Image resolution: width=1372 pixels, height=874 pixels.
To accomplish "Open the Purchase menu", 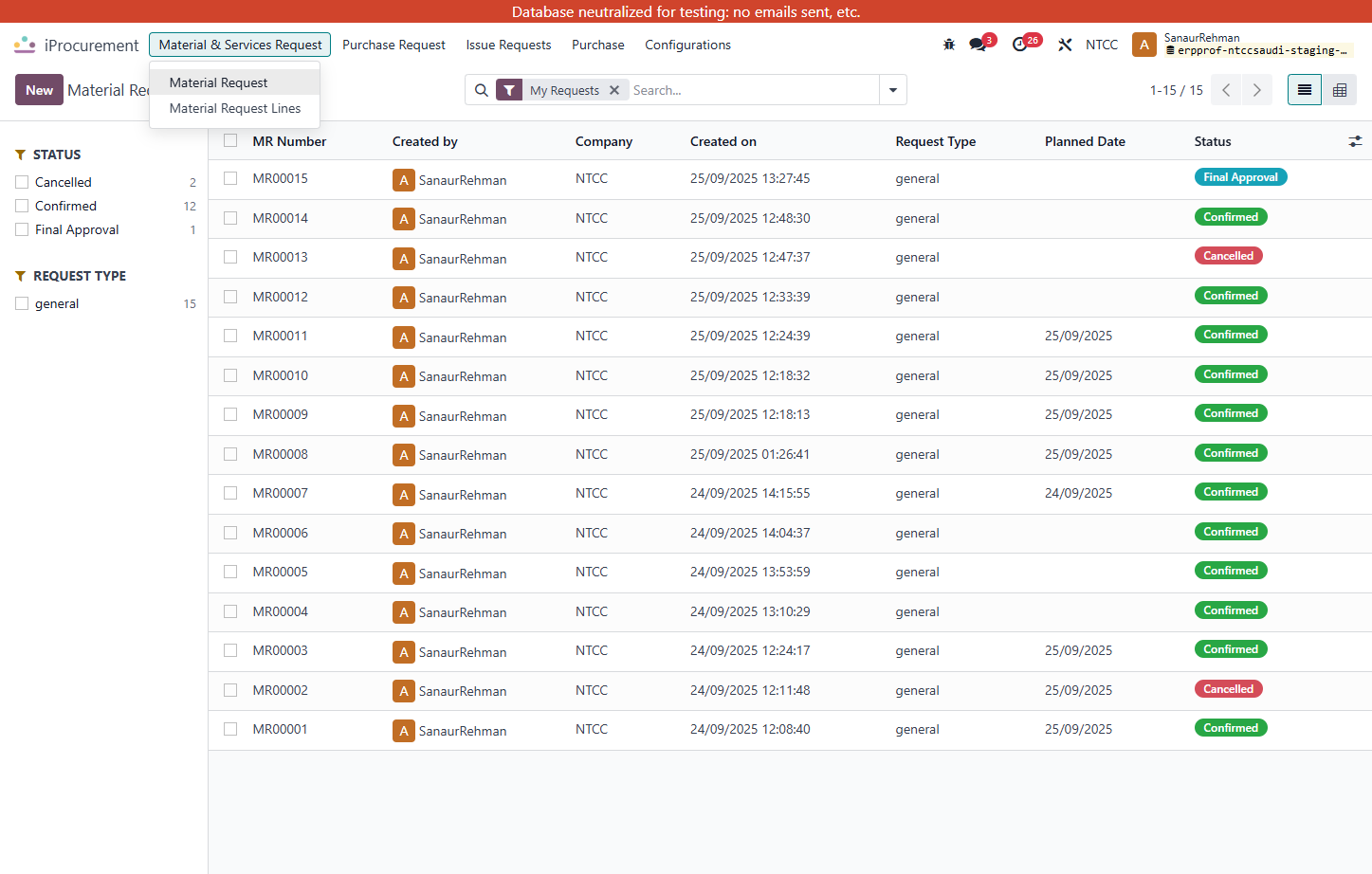I will 598,45.
